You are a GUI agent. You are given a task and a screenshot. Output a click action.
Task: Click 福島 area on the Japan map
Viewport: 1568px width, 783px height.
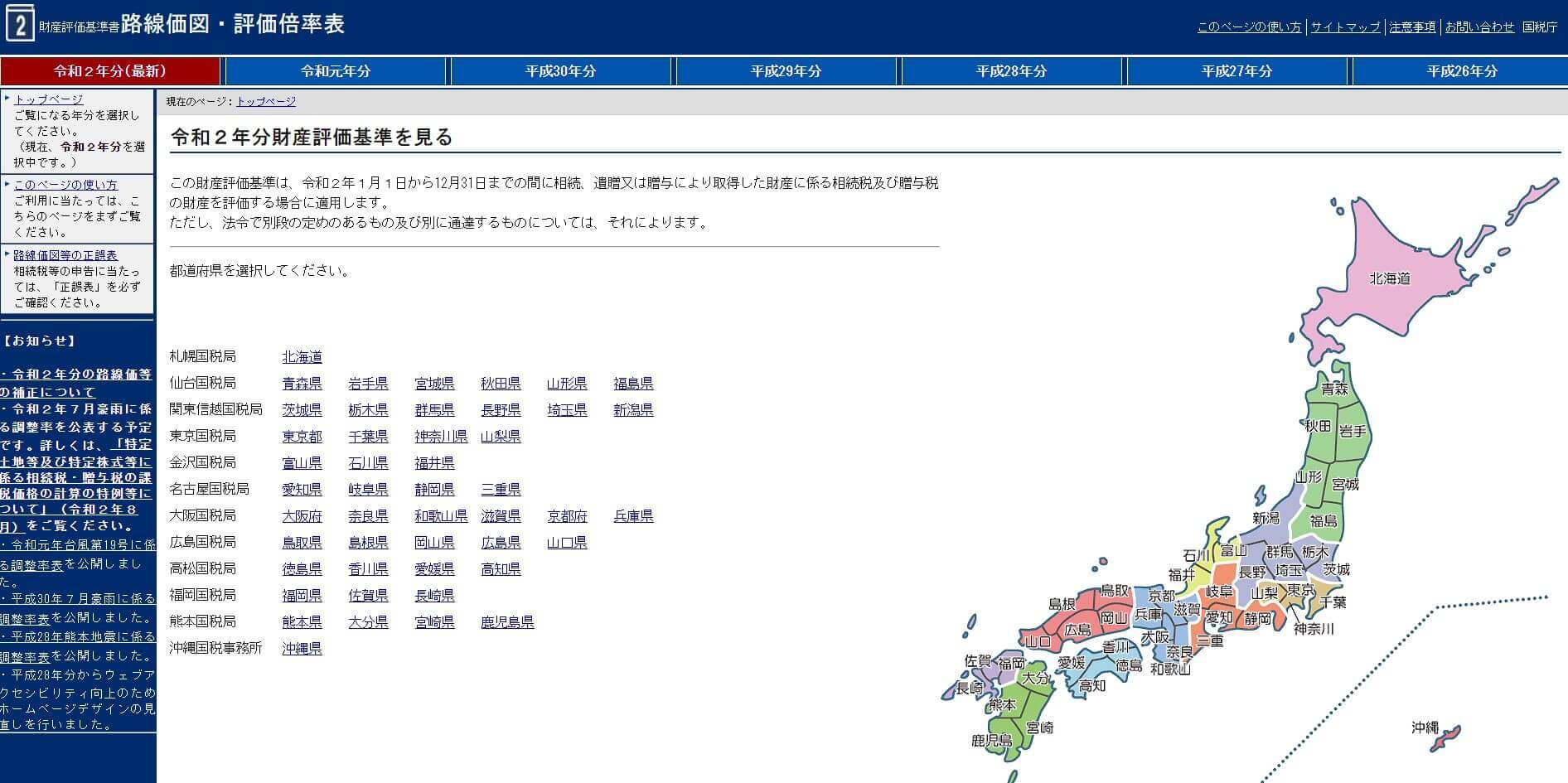point(1324,521)
